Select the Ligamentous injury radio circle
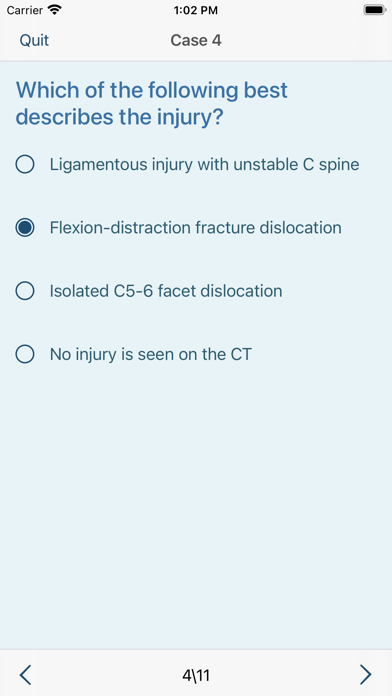 tap(25, 164)
